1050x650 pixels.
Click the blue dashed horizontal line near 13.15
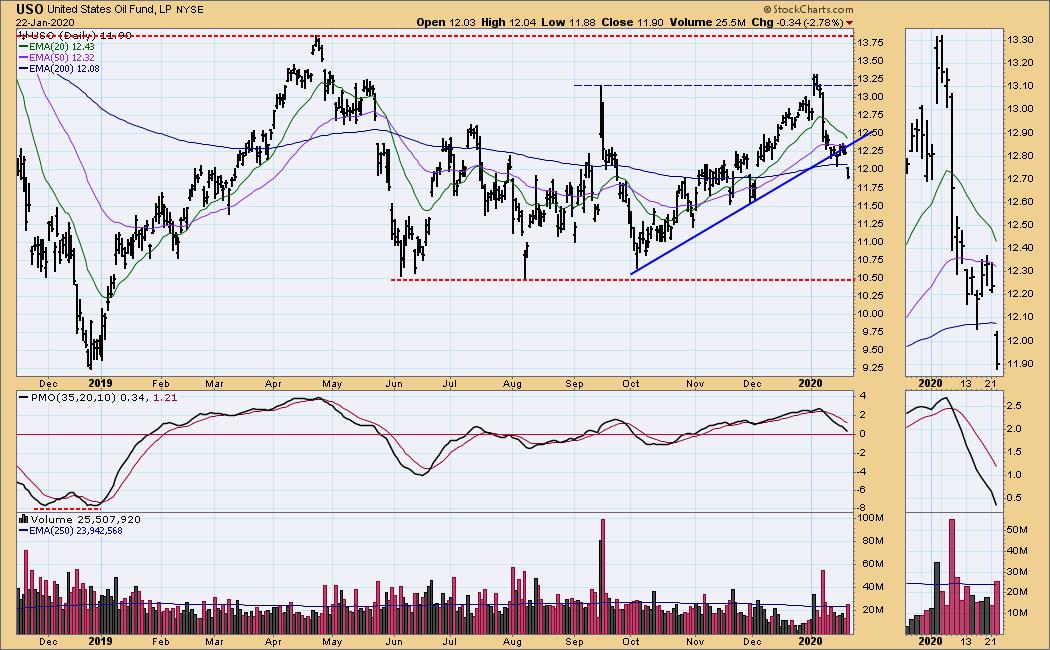[x=714, y=86]
